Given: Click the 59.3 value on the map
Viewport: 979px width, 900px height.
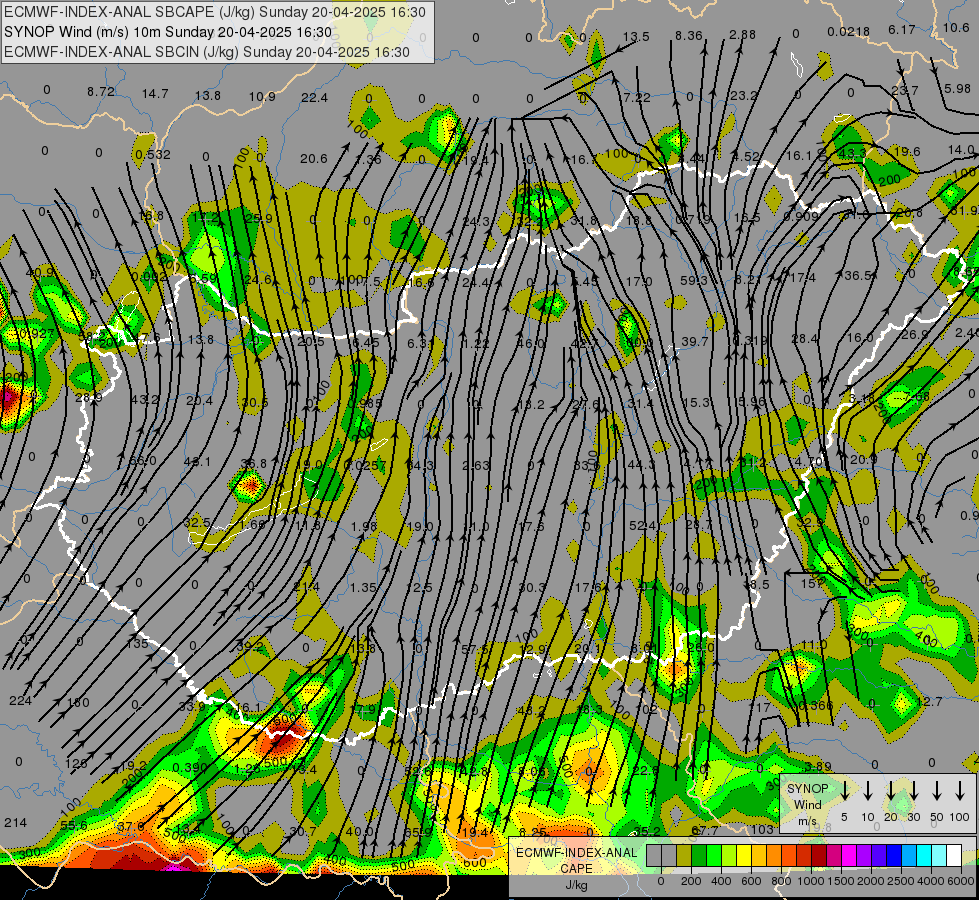Looking at the screenshot, I should click(694, 281).
